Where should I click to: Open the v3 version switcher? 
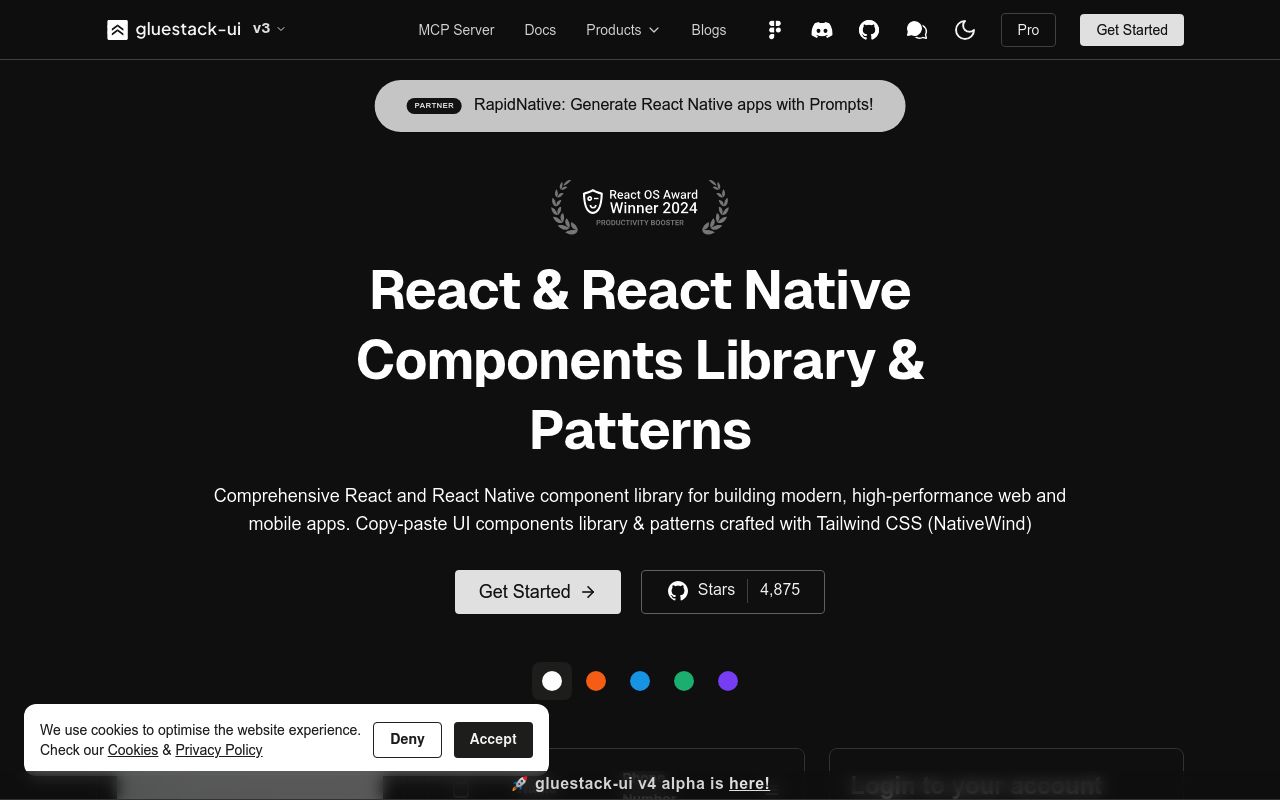coord(268,29)
